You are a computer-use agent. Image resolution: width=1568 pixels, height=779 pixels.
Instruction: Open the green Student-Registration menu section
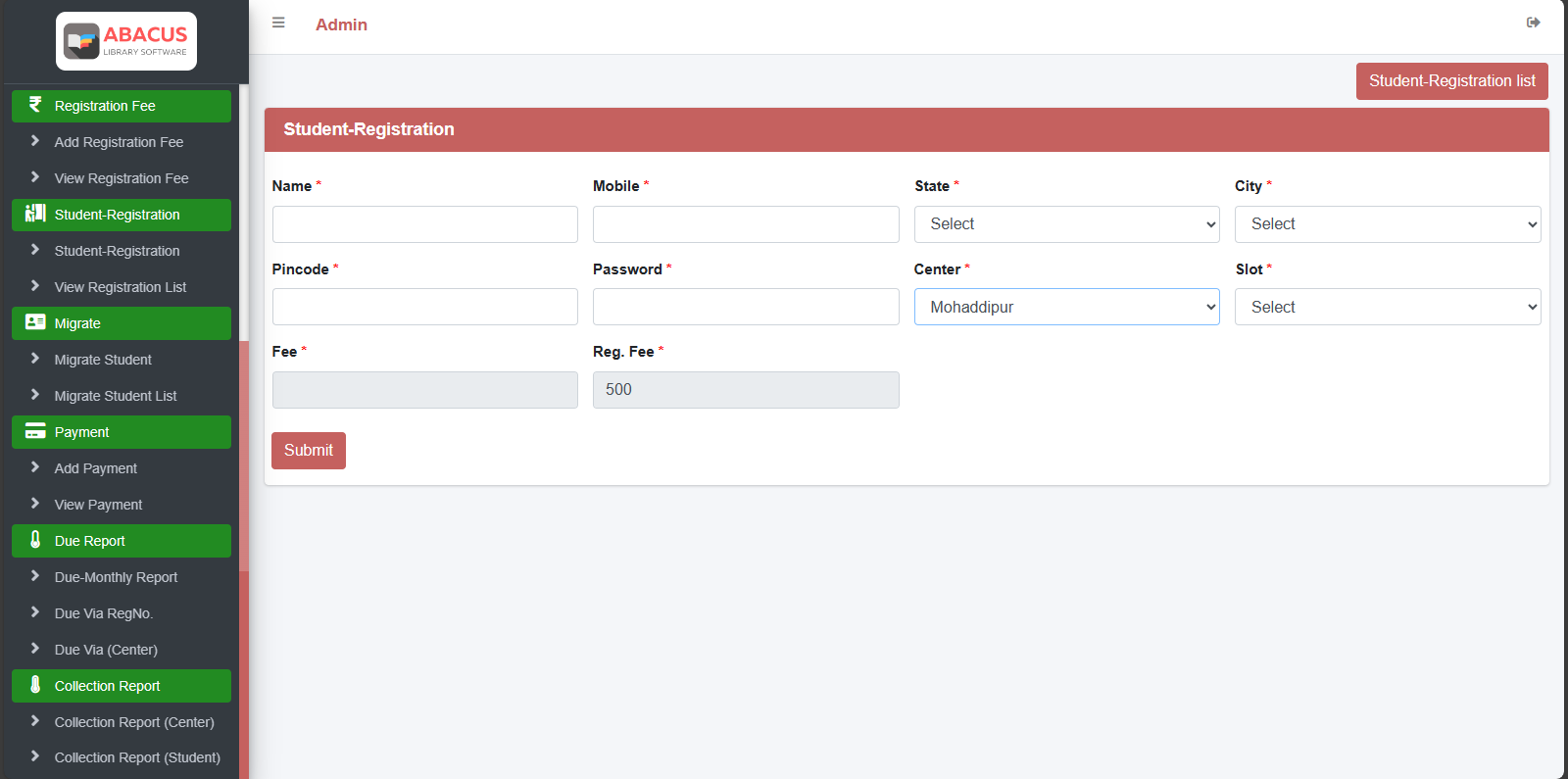pos(122,215)
